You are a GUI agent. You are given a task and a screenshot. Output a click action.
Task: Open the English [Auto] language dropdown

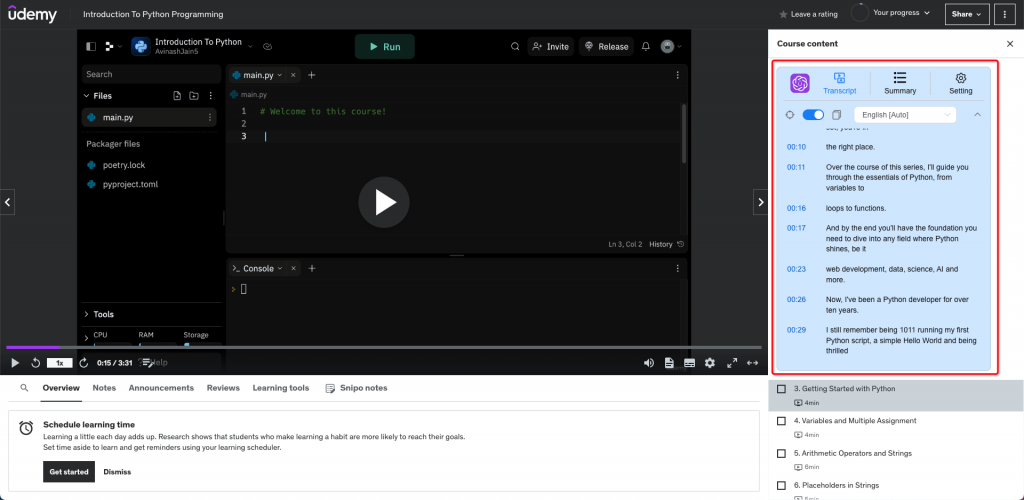tap(905, 115)
